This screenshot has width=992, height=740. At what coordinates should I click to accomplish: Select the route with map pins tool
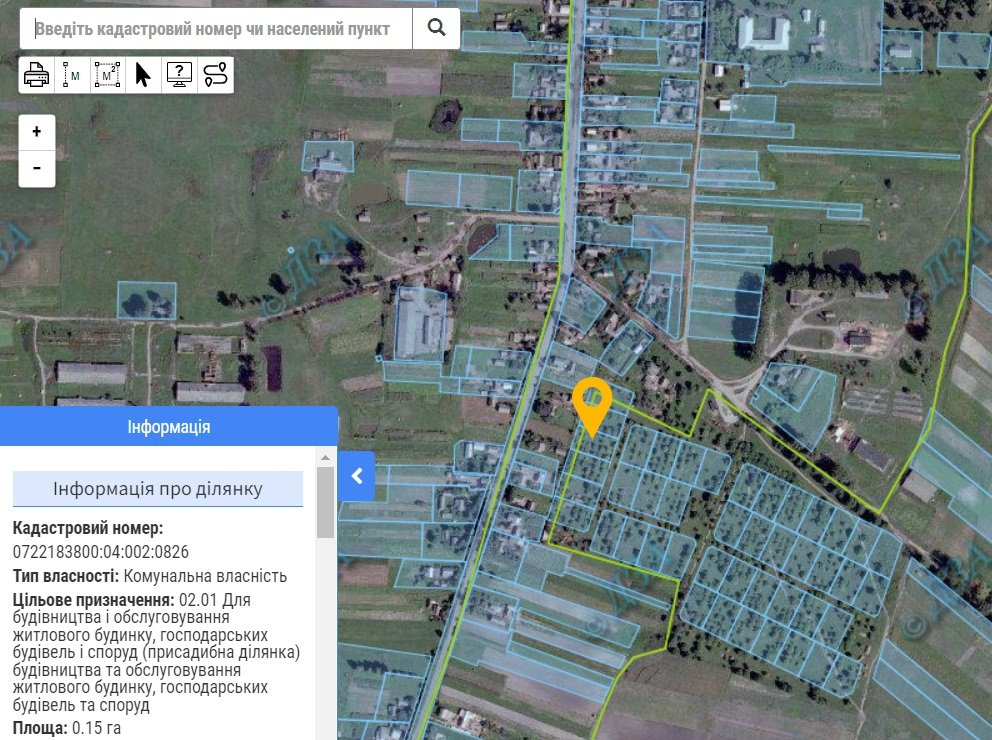pyautogui.click(x=215, y=75)
